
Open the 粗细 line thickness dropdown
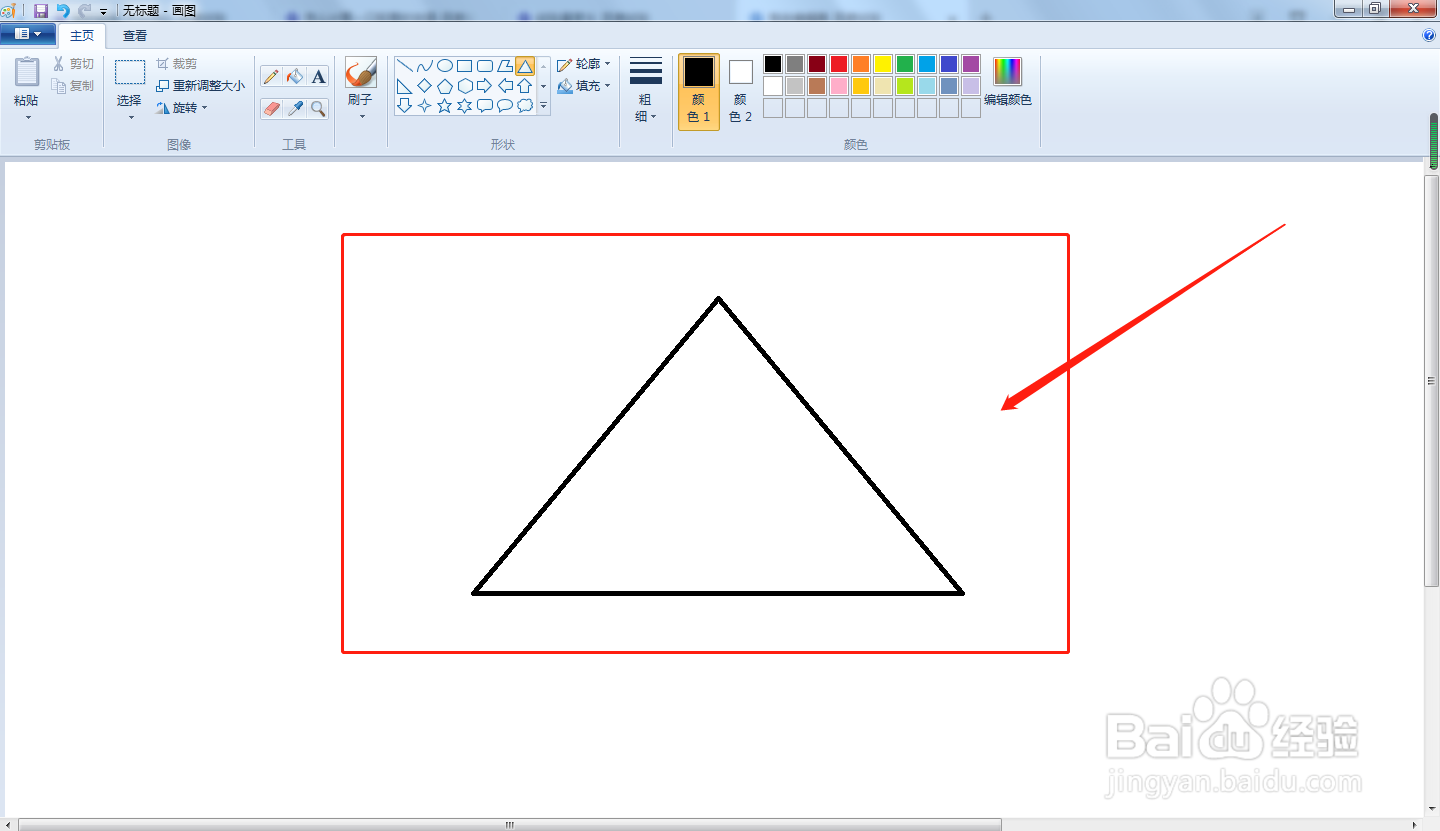click(x=646, y=91)
